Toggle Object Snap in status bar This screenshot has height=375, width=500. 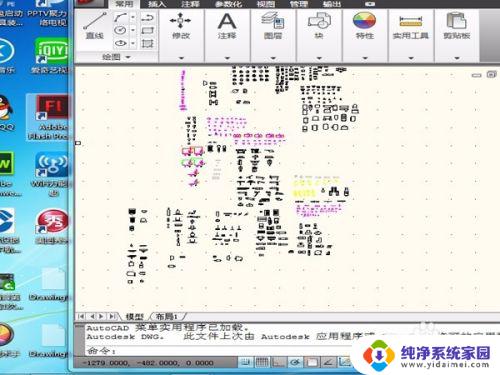click(x=311, y=362)
